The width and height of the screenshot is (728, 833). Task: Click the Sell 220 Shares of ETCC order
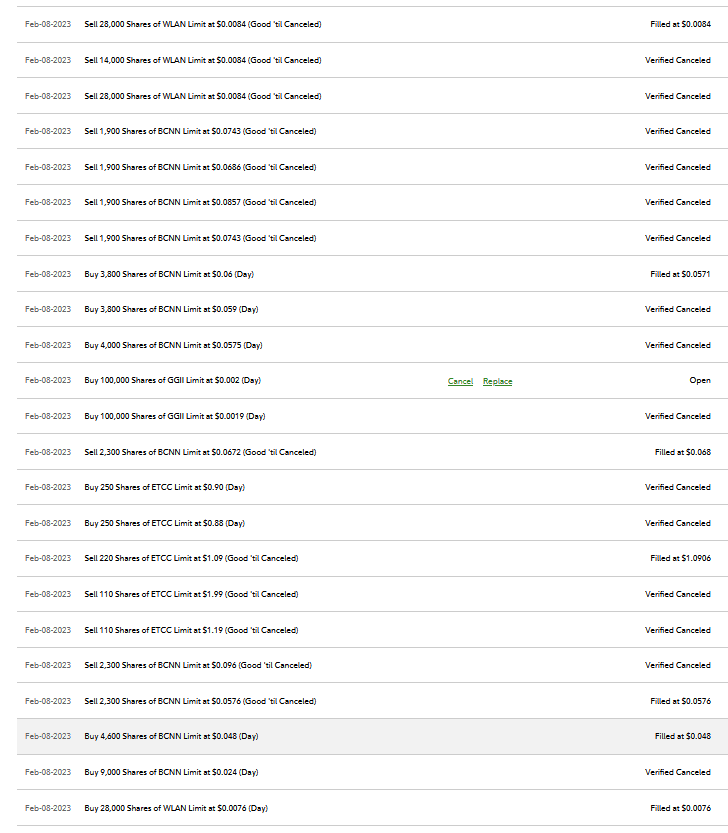[x=191, y=558]
